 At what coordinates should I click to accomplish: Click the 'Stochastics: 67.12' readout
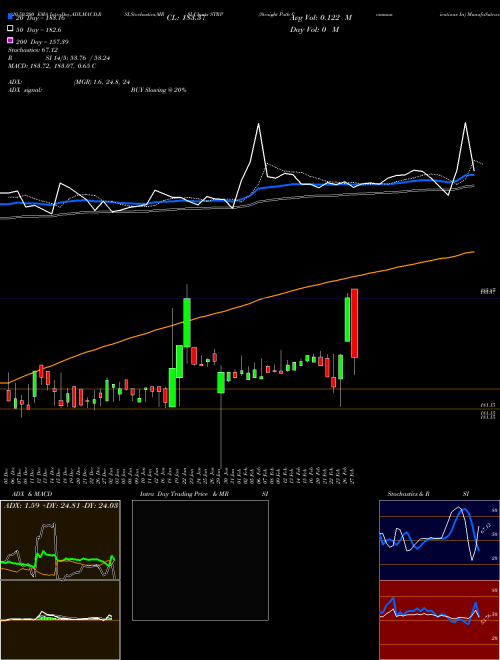33,50
